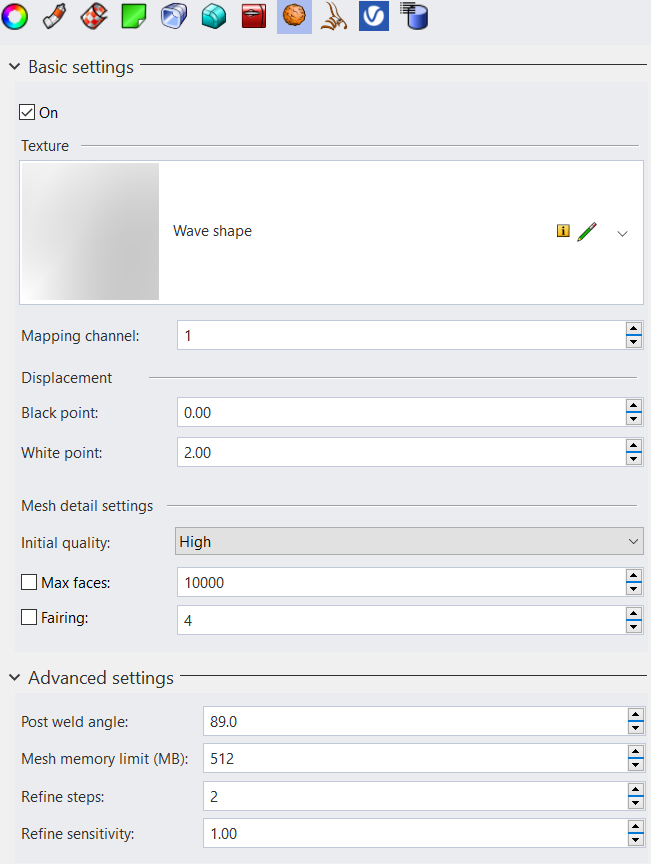Toggle the displacement On checkbox

[28, 113]
